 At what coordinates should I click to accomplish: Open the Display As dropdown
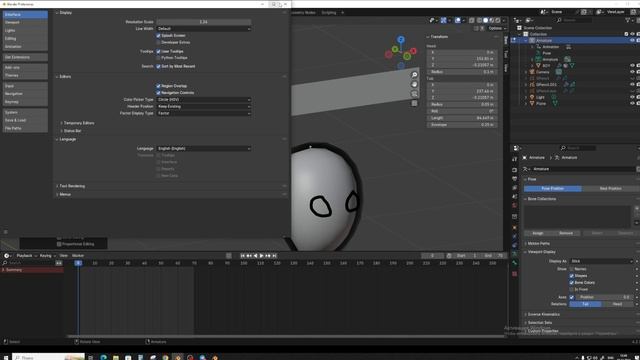[x=602, y=261]
